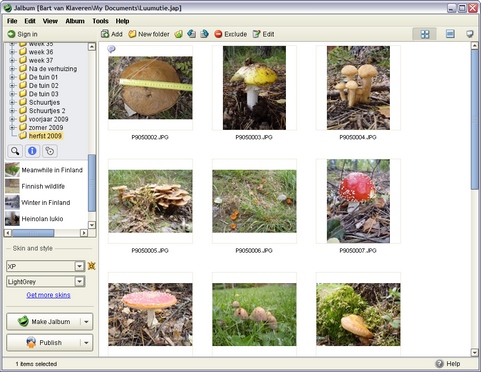Image resolution: width=481 pixels, height=372 pixels.
Task: Expand the week 36 folder node
Action: point(12,52)
